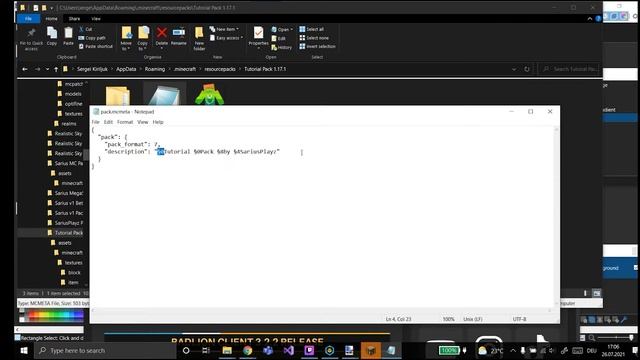Open the Notepad Format menu
This screenshot has width=640, height=360.
coord(125,122)
